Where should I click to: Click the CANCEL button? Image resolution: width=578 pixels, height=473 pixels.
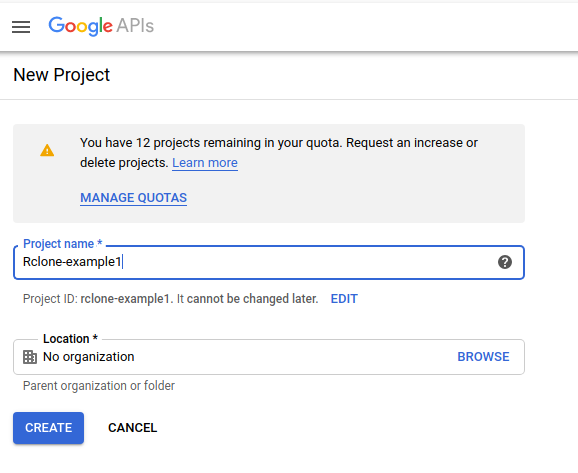132,428
